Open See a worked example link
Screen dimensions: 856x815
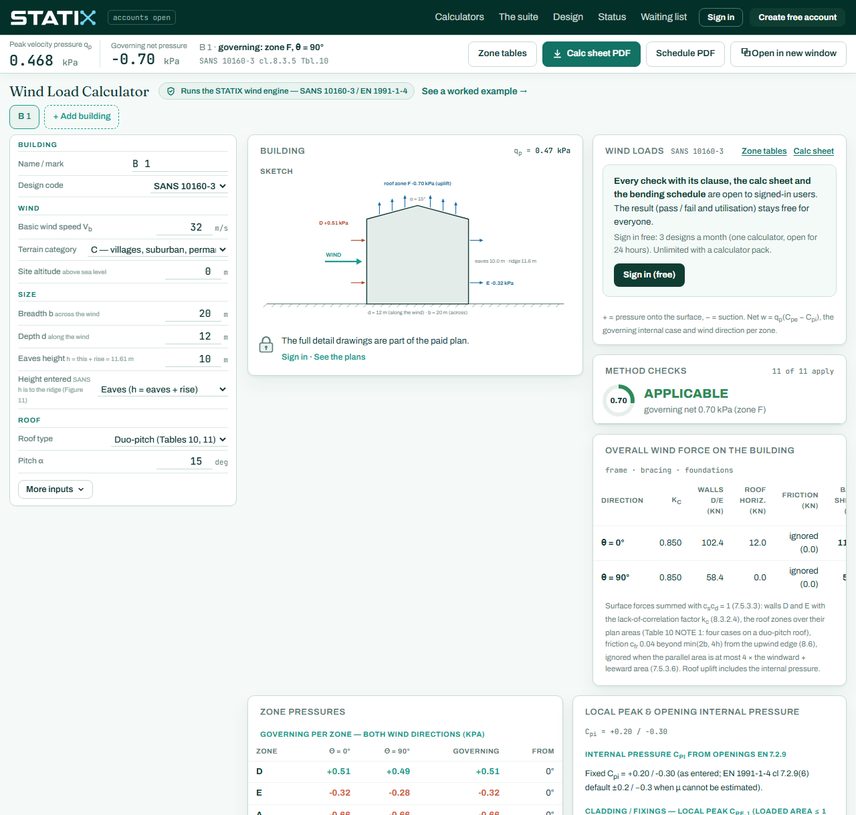474,91
